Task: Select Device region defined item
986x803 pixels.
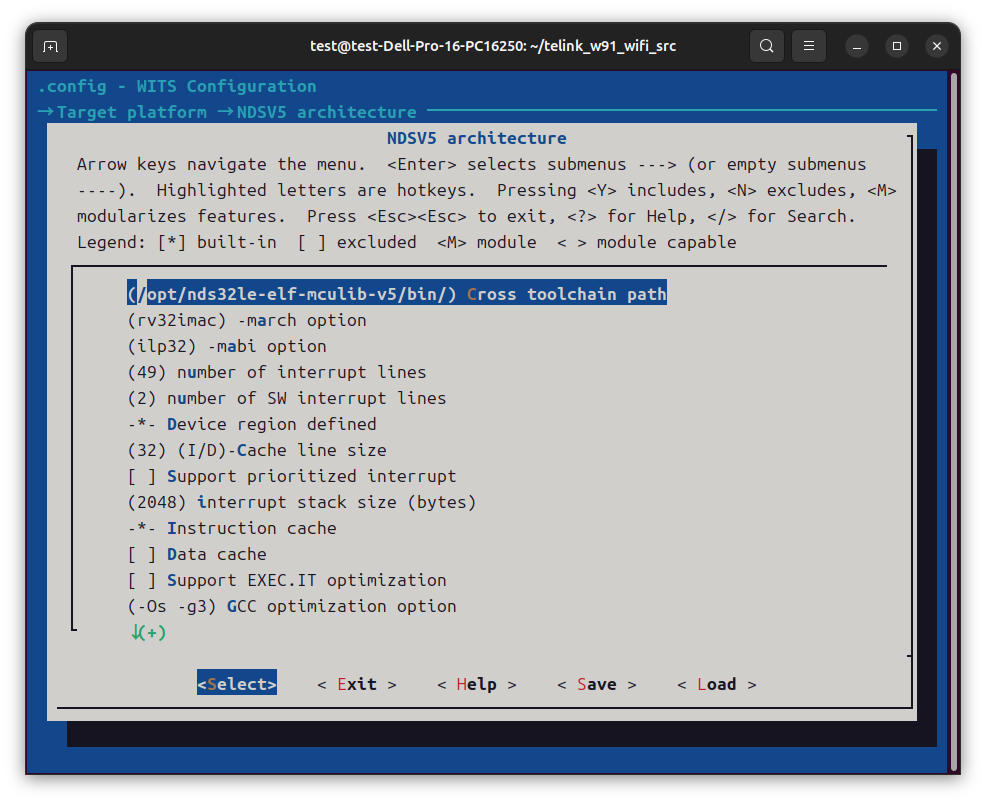Action: point(252,424)
